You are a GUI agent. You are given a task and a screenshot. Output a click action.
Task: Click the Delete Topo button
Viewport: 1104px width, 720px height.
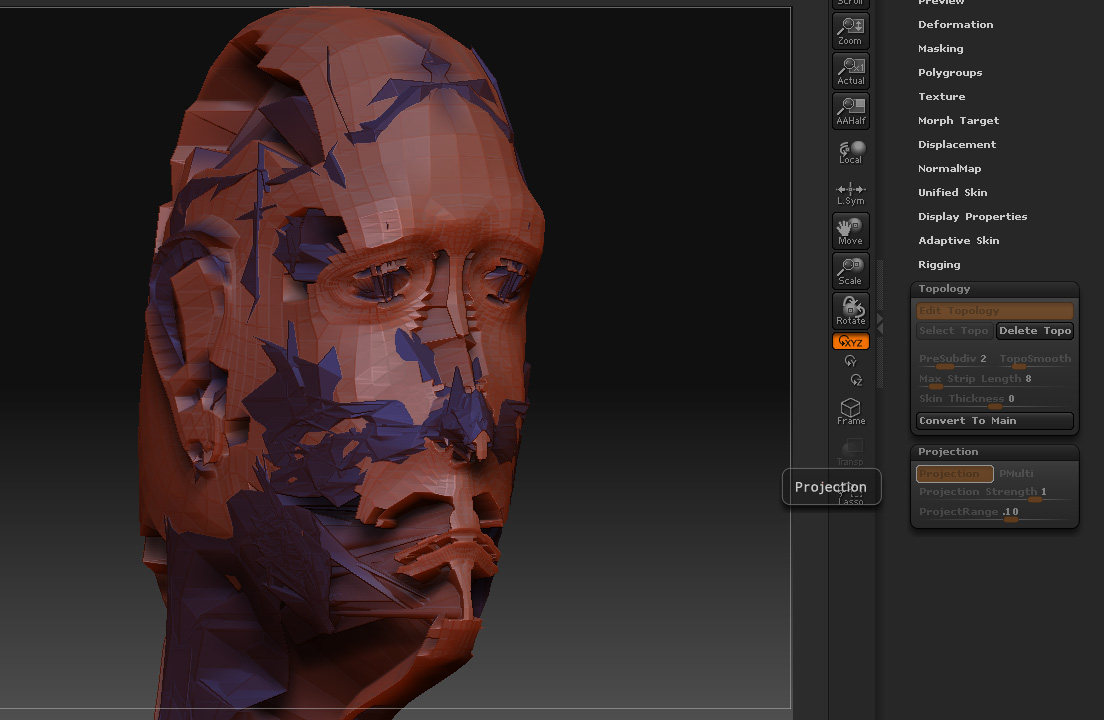click(x=1035, y=331)
